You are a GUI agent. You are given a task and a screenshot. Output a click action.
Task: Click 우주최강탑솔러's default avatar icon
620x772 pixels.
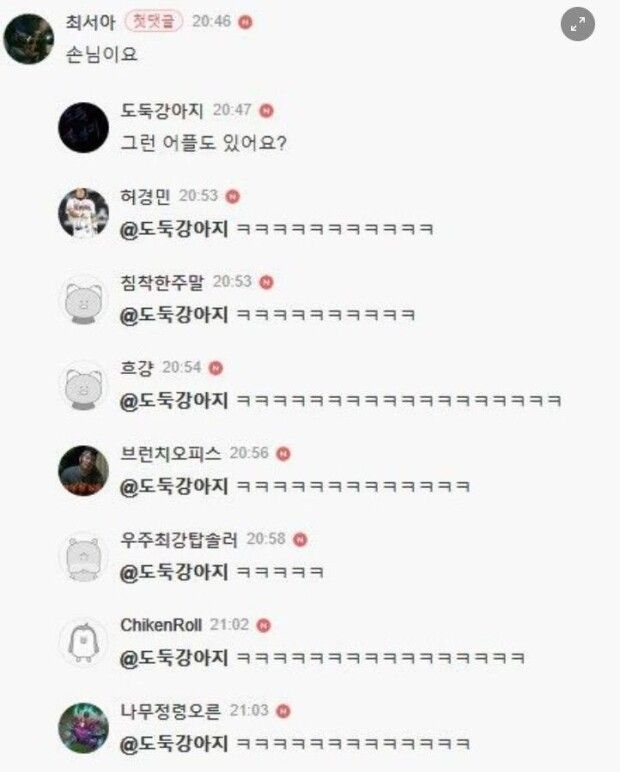tap(83, 557)
